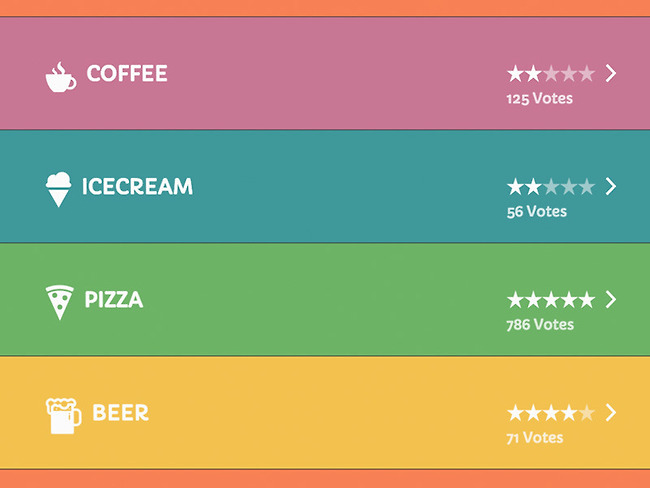Select the PIZZA category label
This screenshot has width=650, height=488.
coord(114,300)
